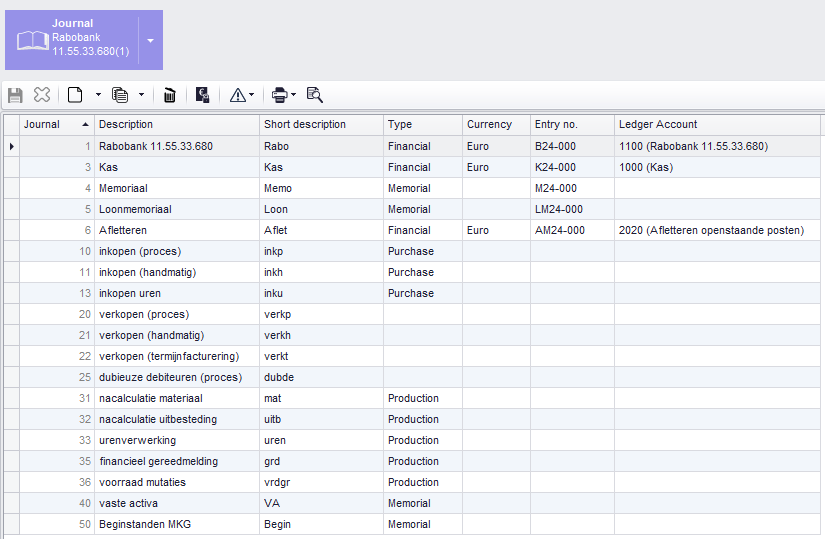Image resolution: width=825 pixels, height=539 pixels.
Task: Click the Type column header
Action: pos(423,125)
